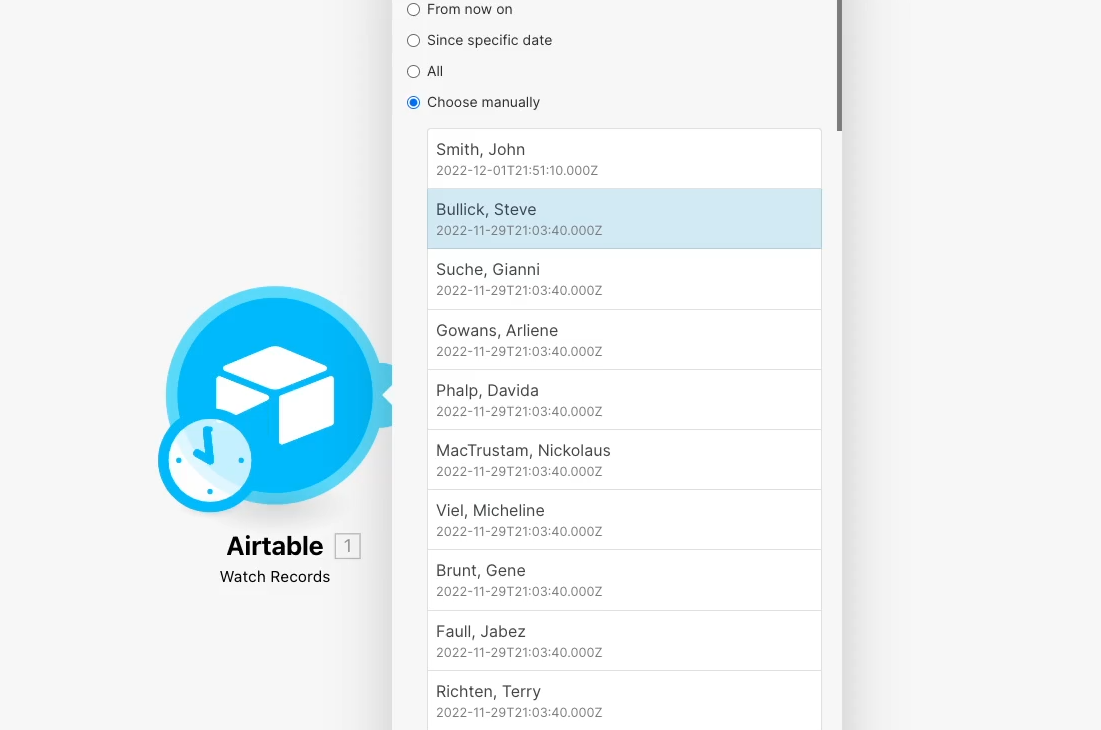The image size is (1101, 730).
Task: Choose the 'Smith, John' record
Action: 624,159
